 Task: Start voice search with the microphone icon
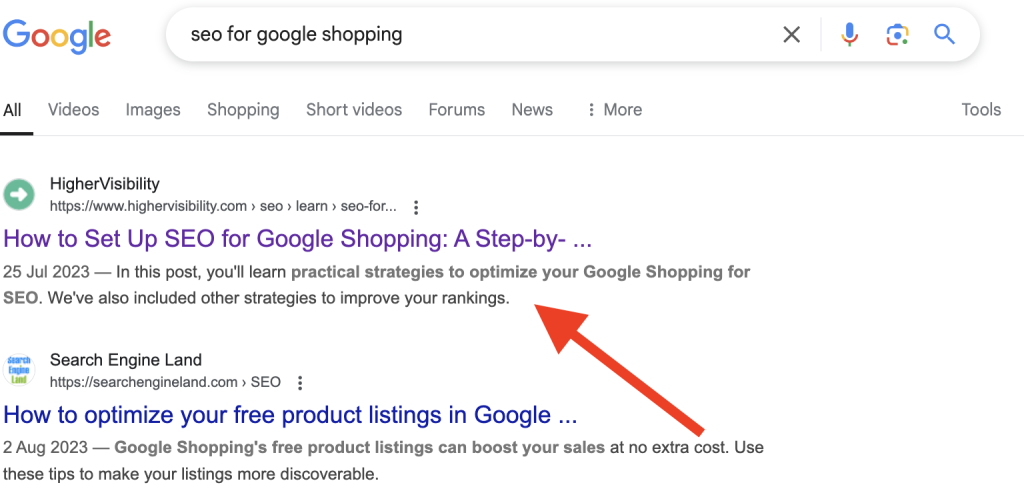[x=849, y=35]
